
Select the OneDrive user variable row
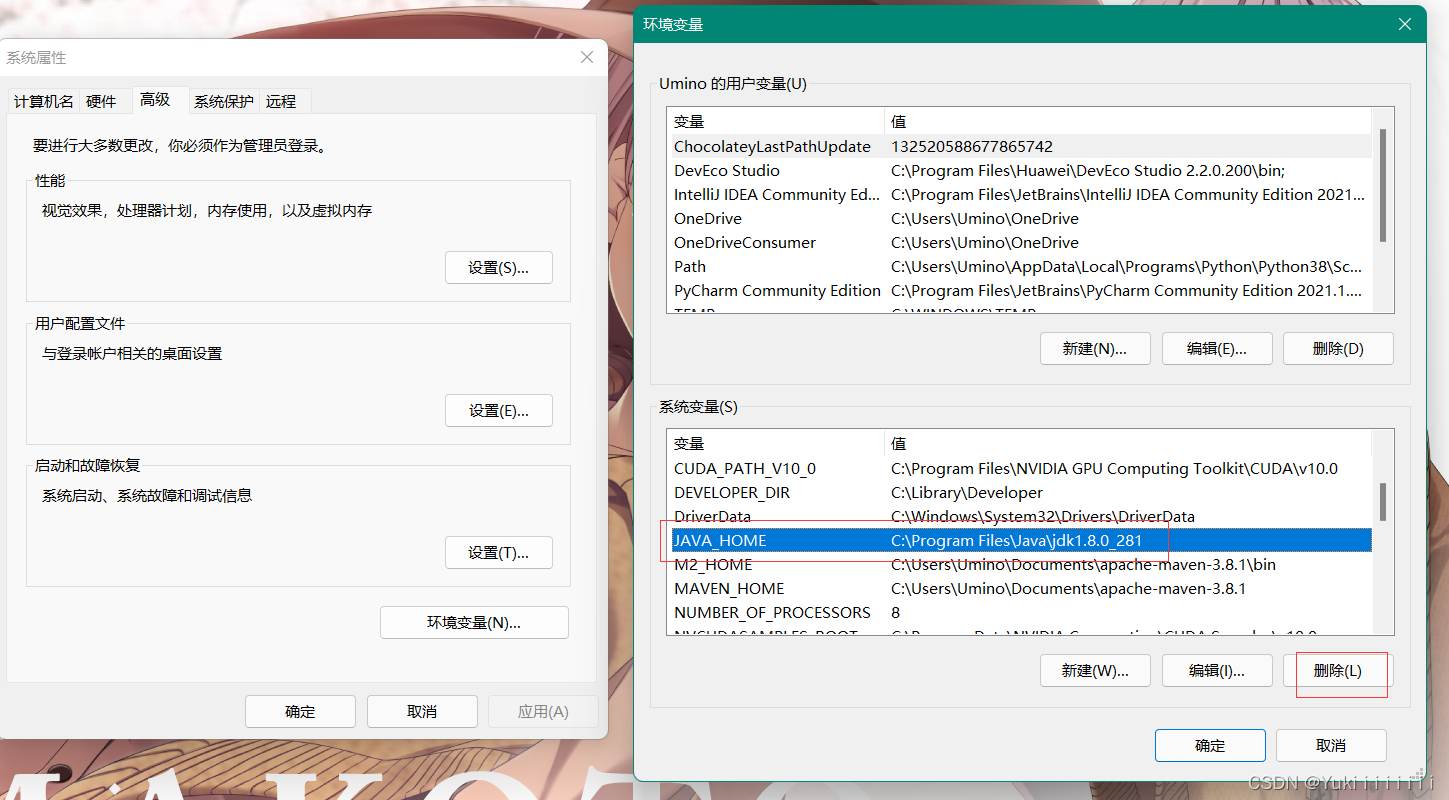tap(1019, 218)
